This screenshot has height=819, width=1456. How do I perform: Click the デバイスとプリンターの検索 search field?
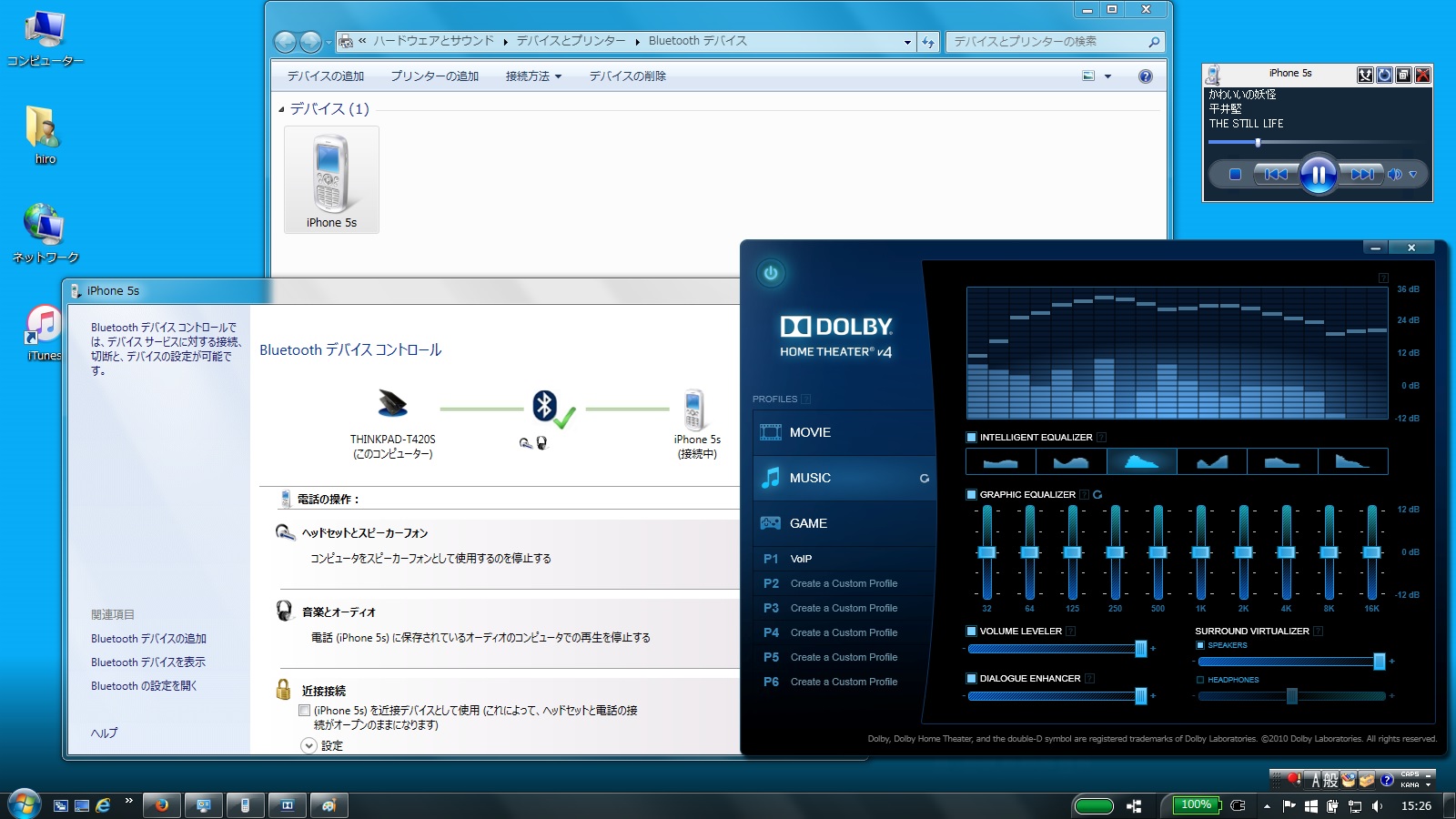pyautogui.click(x=1056, y=42)
